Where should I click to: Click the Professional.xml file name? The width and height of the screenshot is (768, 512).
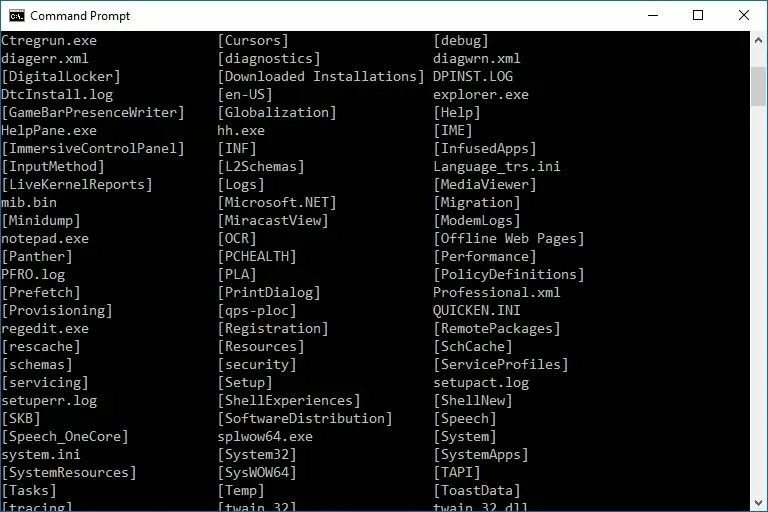496,293
